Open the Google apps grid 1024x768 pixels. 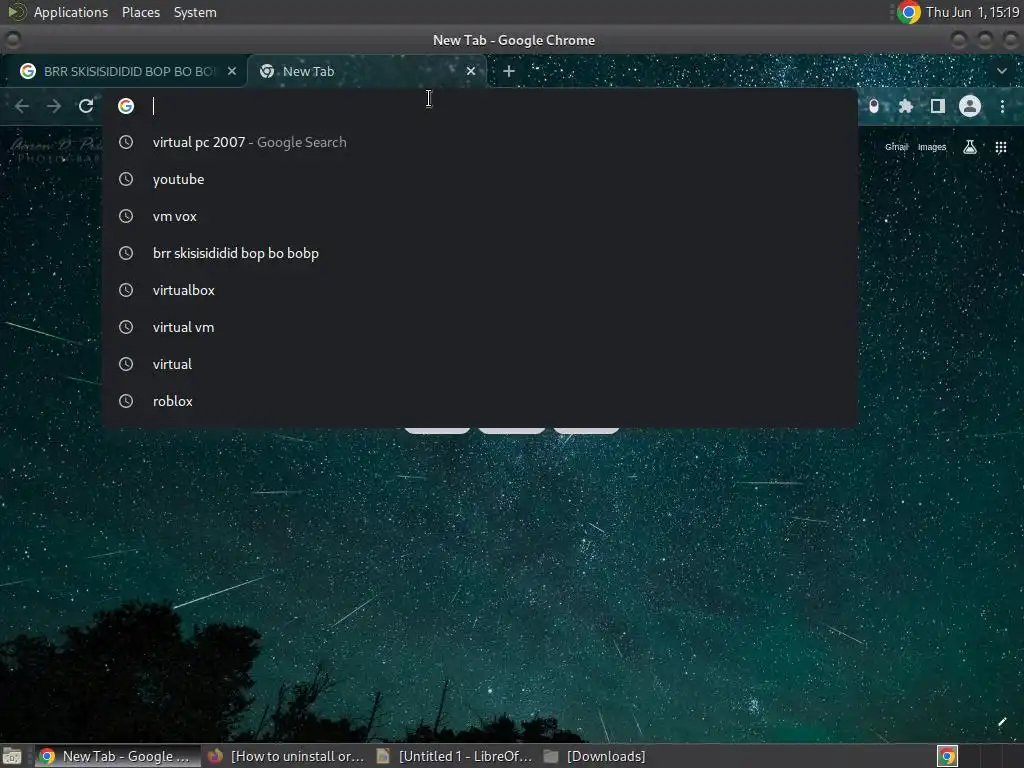[x=1000, y=147]
